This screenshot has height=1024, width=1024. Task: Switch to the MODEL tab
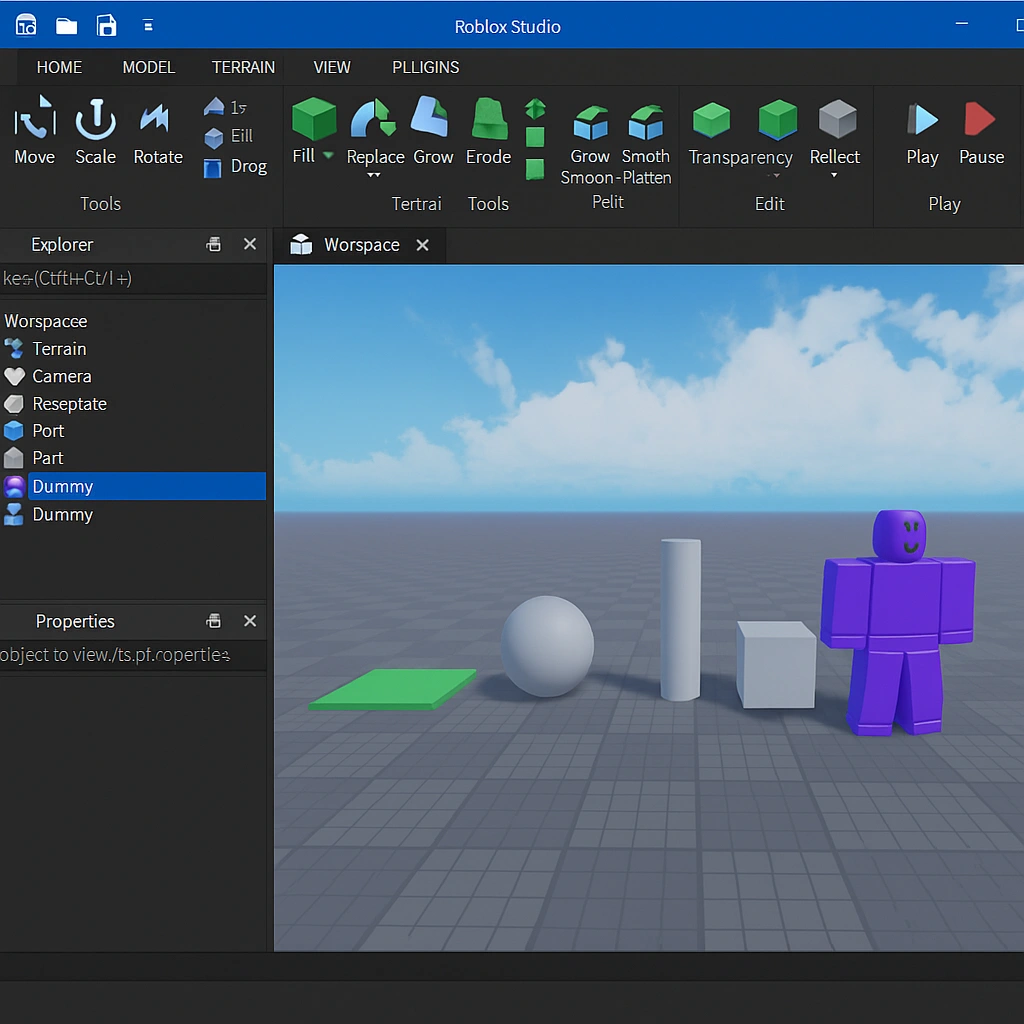[x=148, y=67]
